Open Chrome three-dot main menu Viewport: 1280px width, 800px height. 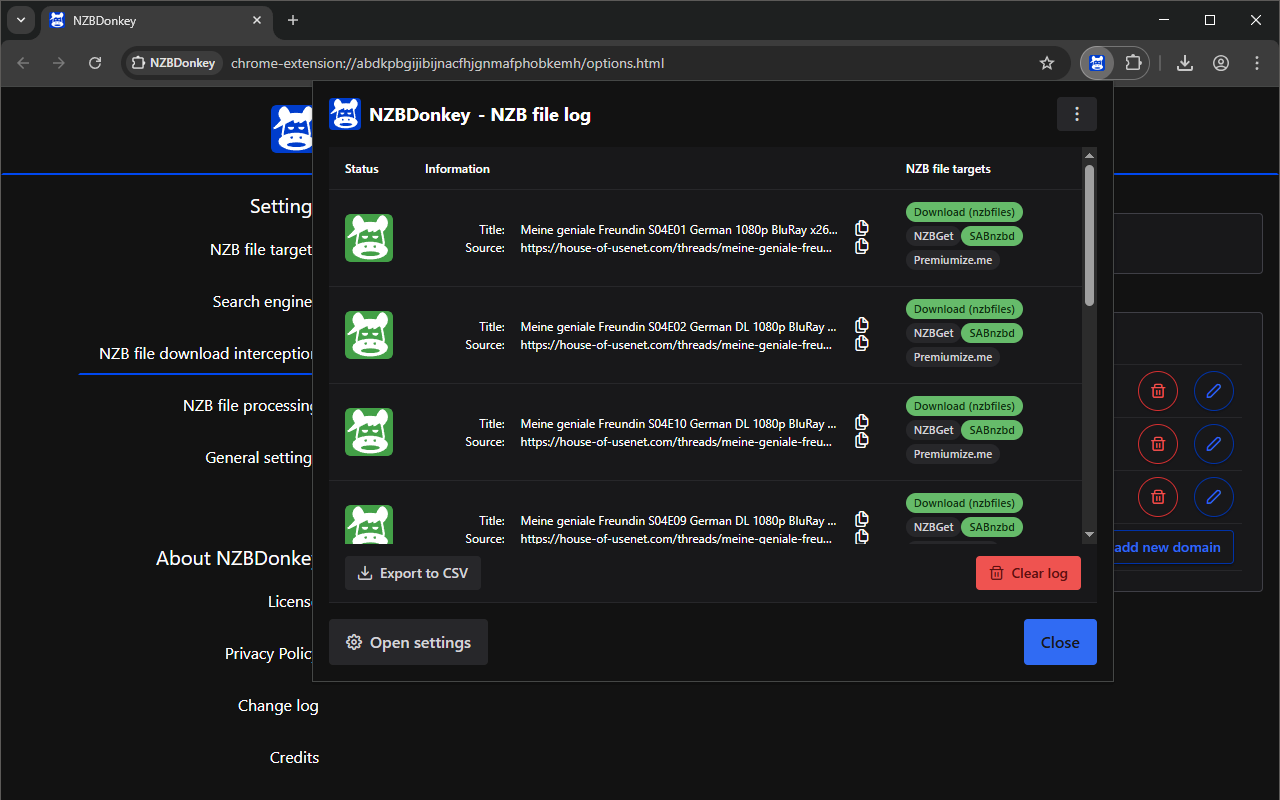tap(1257, 63)
